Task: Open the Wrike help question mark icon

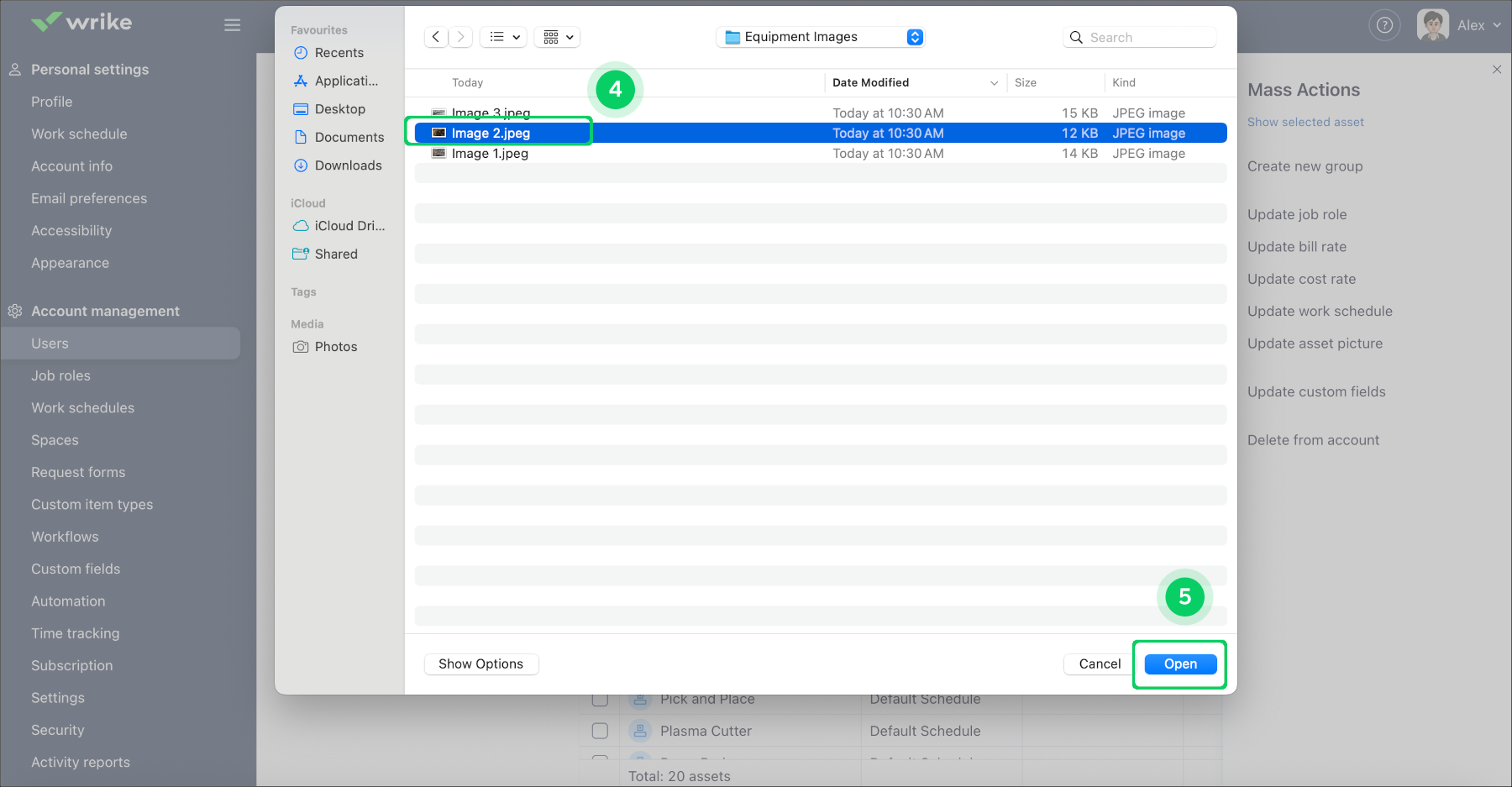Action: pyautogui.click(x=1384, y=25)
